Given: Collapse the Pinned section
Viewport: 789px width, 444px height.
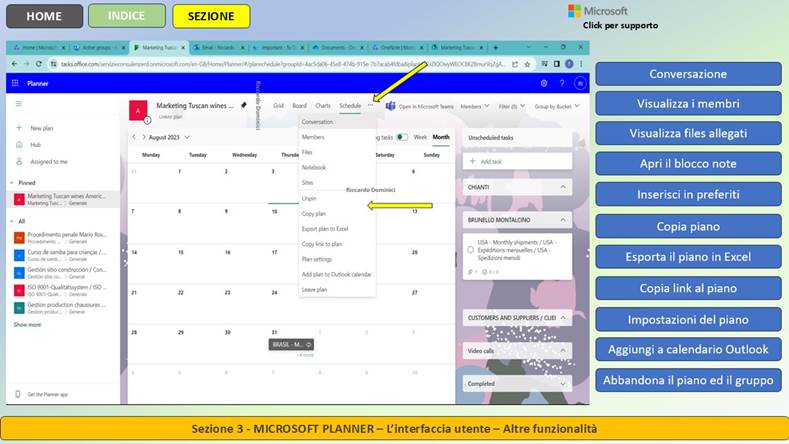Looking at the screenshot, I should (12, 183).
